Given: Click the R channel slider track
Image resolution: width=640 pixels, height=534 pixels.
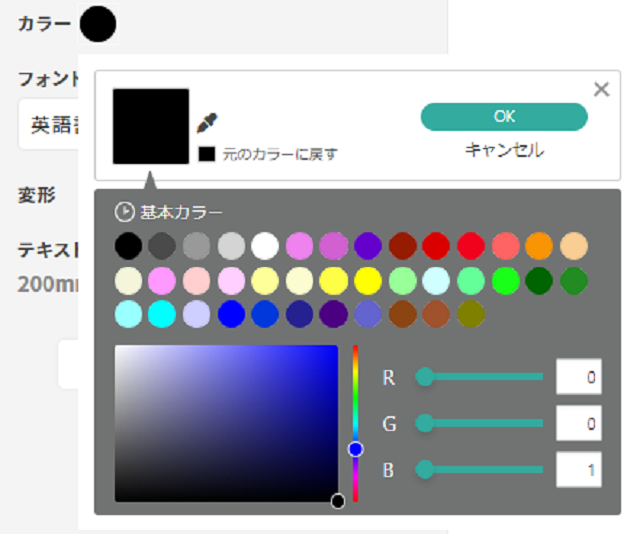Looking at the screenshot, I should (485, 377).
